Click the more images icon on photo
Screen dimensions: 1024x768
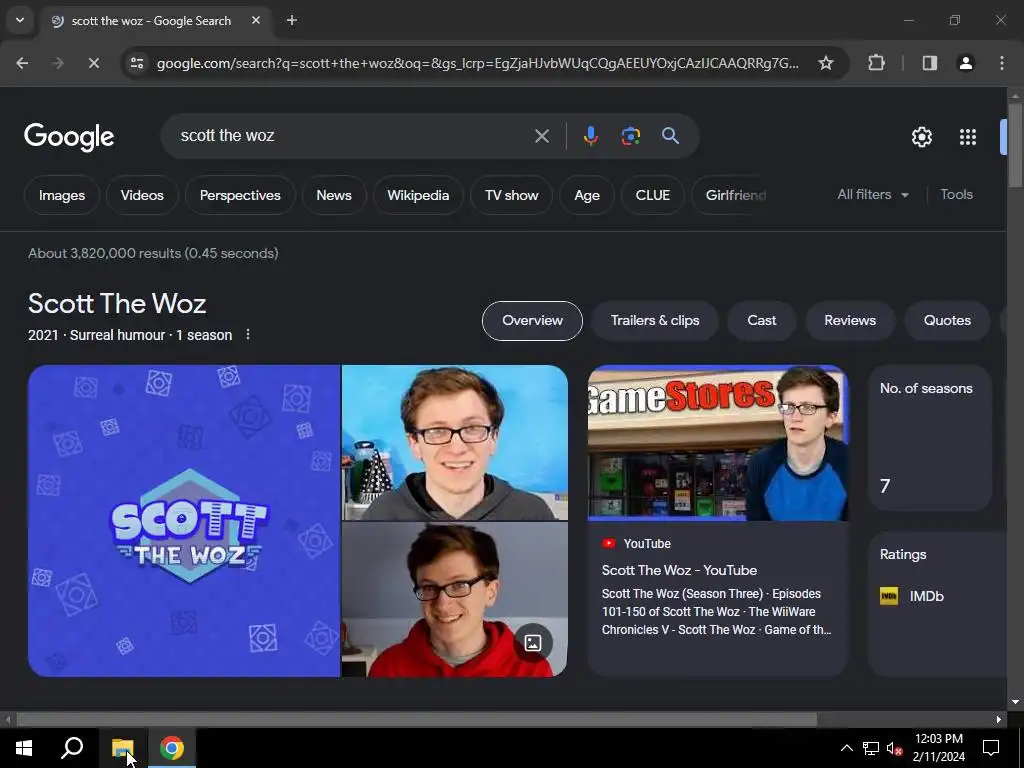(533, 643)
